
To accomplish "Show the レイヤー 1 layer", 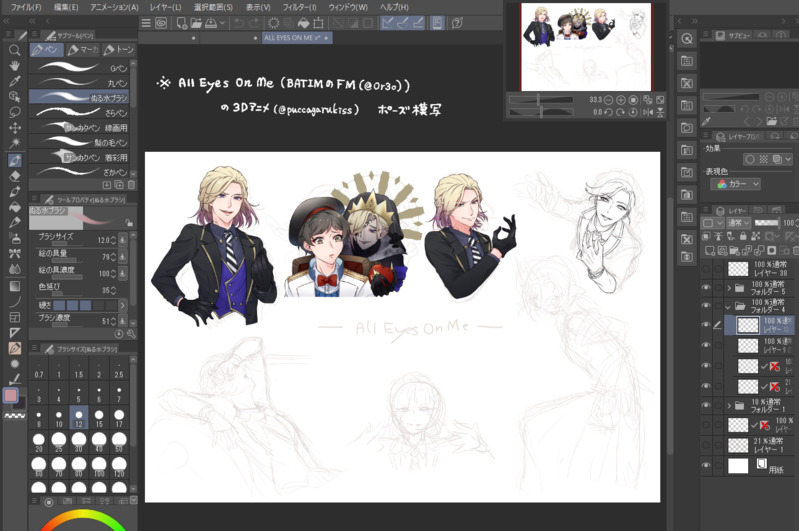I will pyautogui.click(x=706, y=445).
